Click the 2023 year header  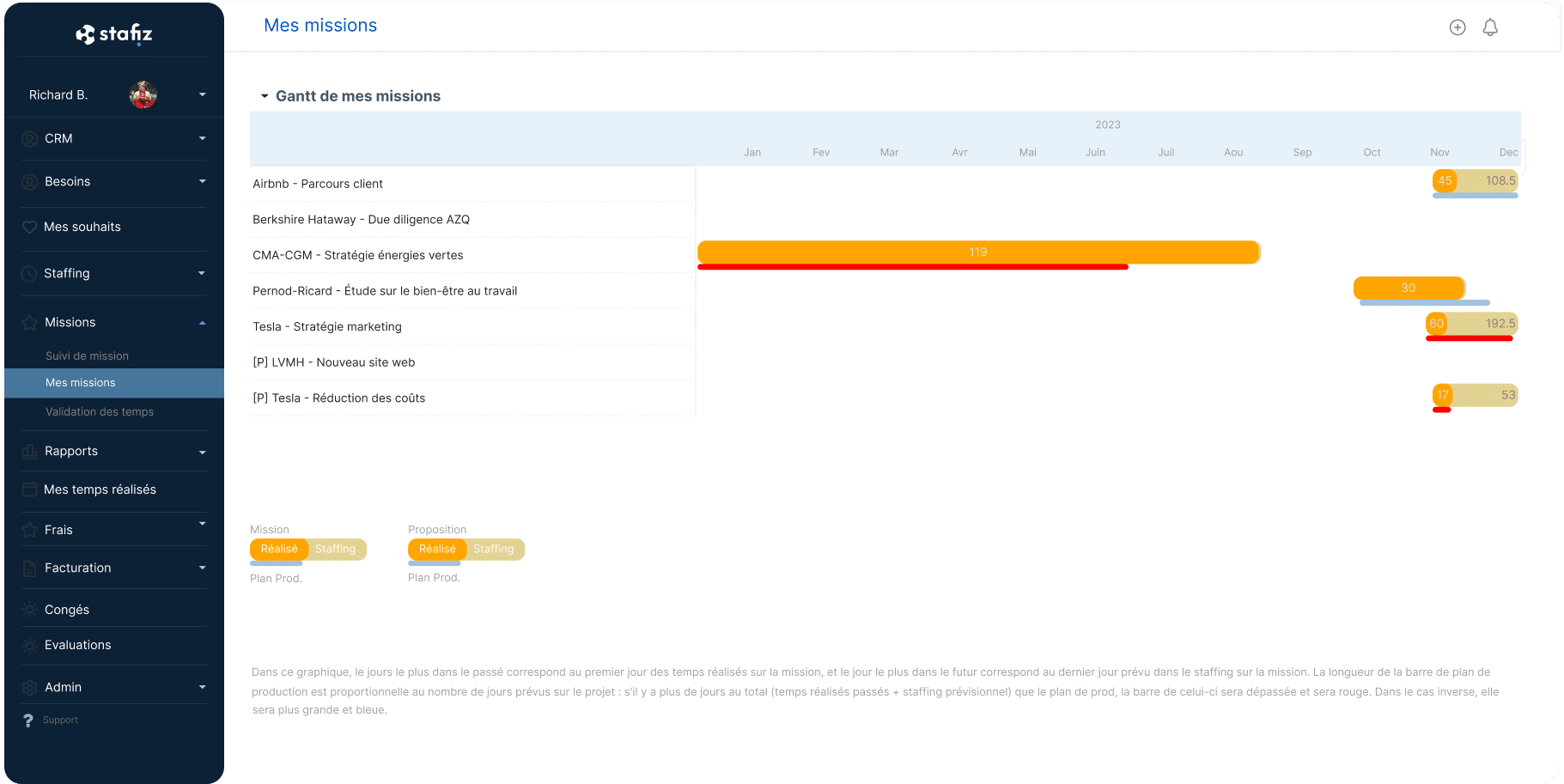(x=1108, y=125)
